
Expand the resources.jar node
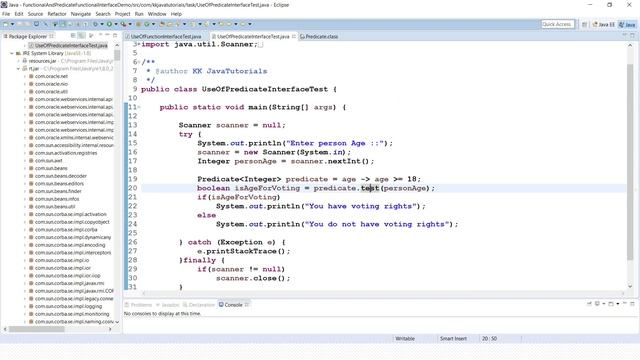click(x=18, y=61)
